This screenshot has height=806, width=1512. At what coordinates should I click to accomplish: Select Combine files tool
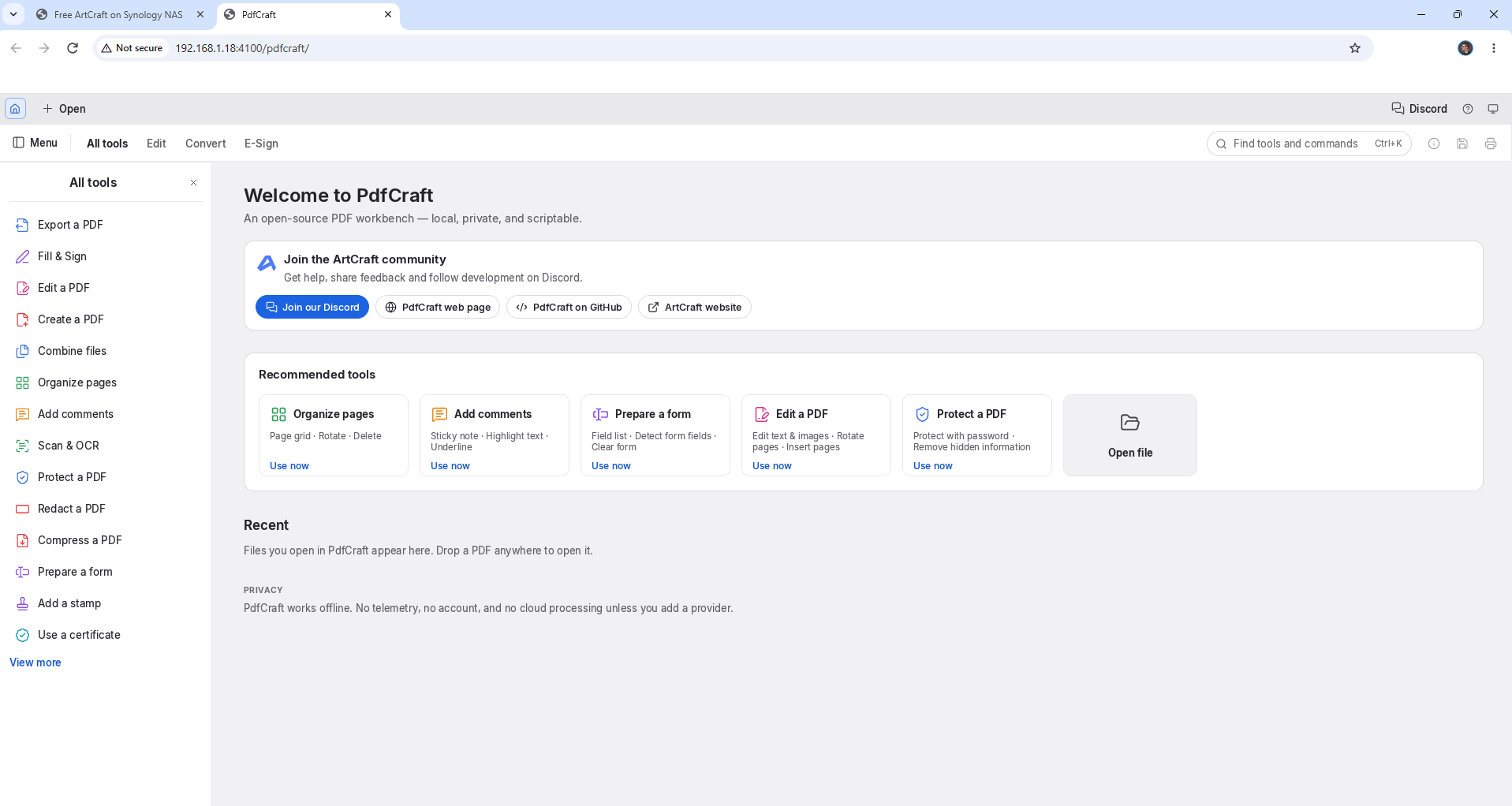coord(106,351)
